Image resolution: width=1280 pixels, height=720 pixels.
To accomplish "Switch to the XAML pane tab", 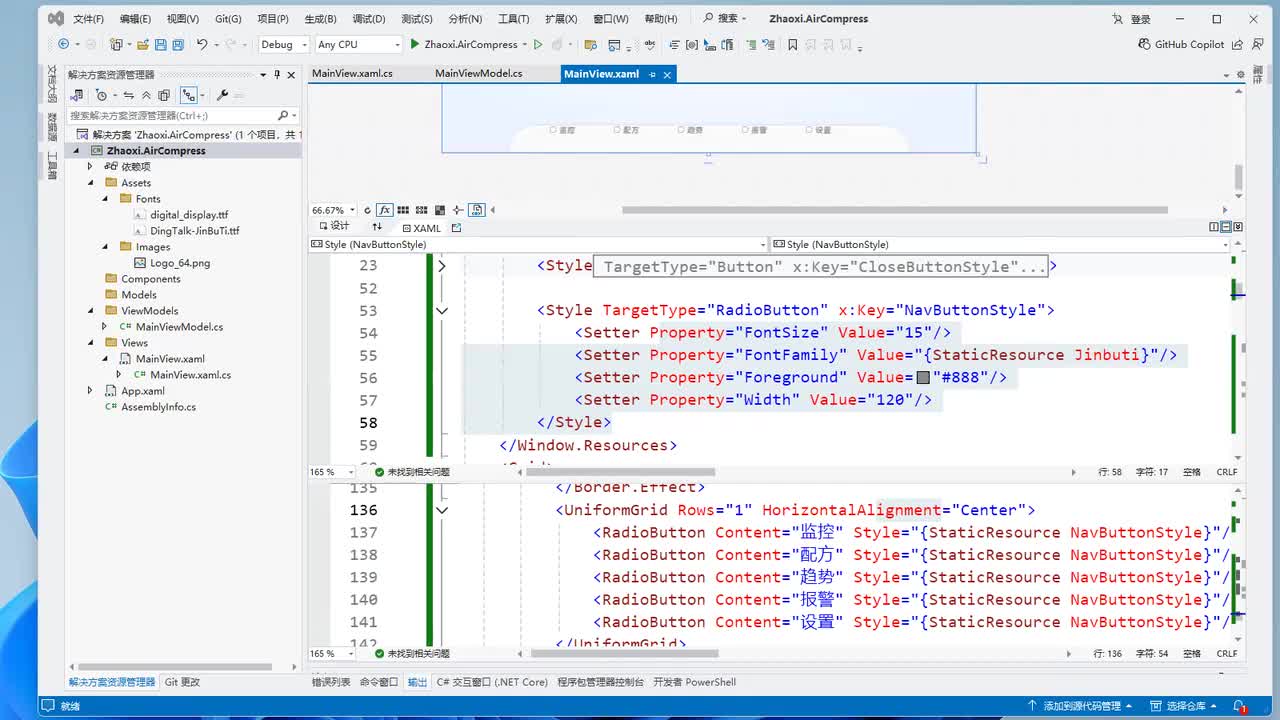I will [x=420, y=227].
